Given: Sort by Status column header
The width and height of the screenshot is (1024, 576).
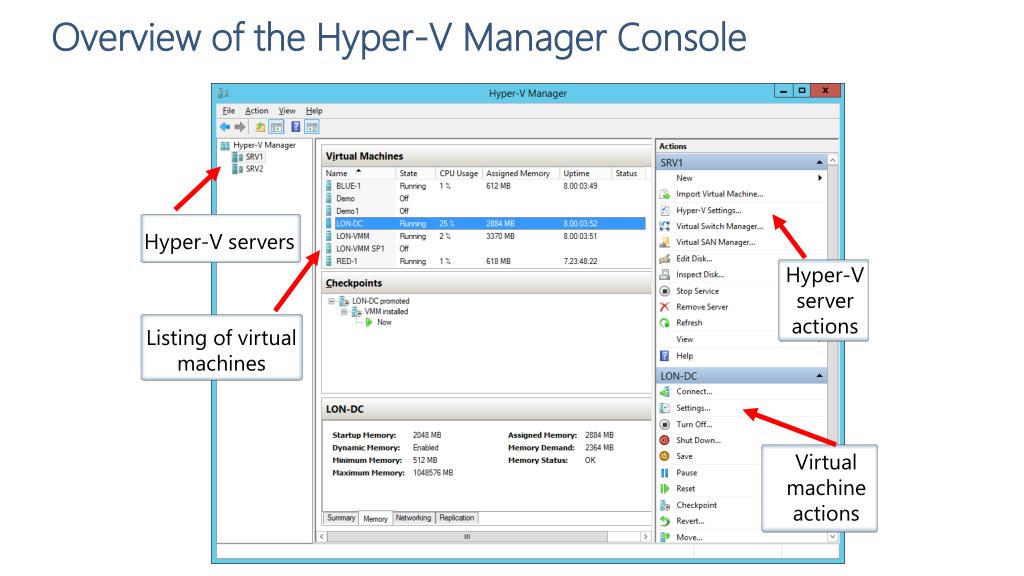Looking at the screenshot, I should click(628, 173).
